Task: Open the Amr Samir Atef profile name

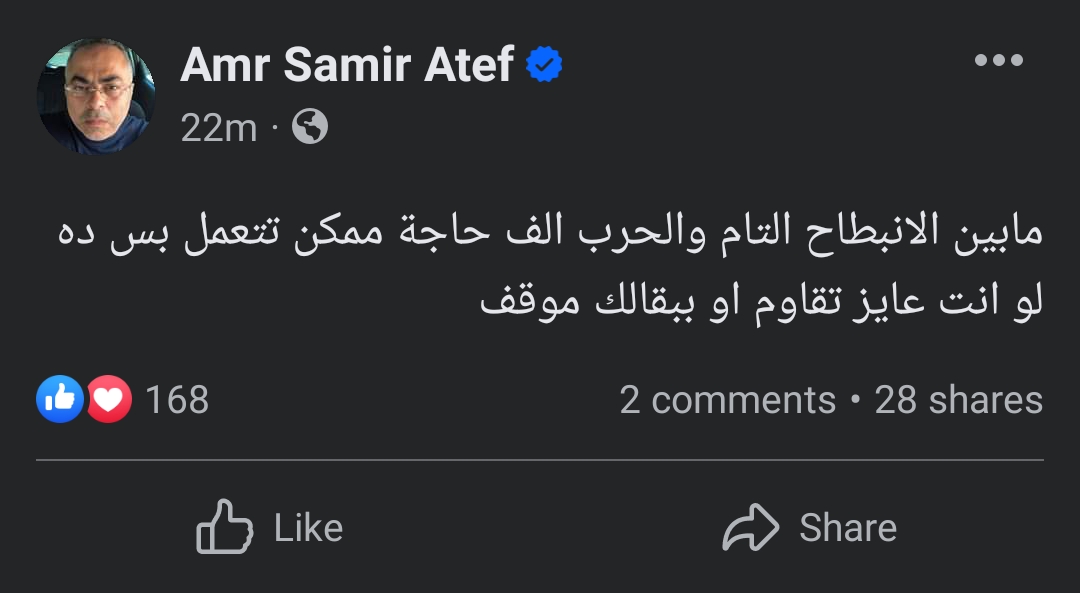Action: pos(347,66)
